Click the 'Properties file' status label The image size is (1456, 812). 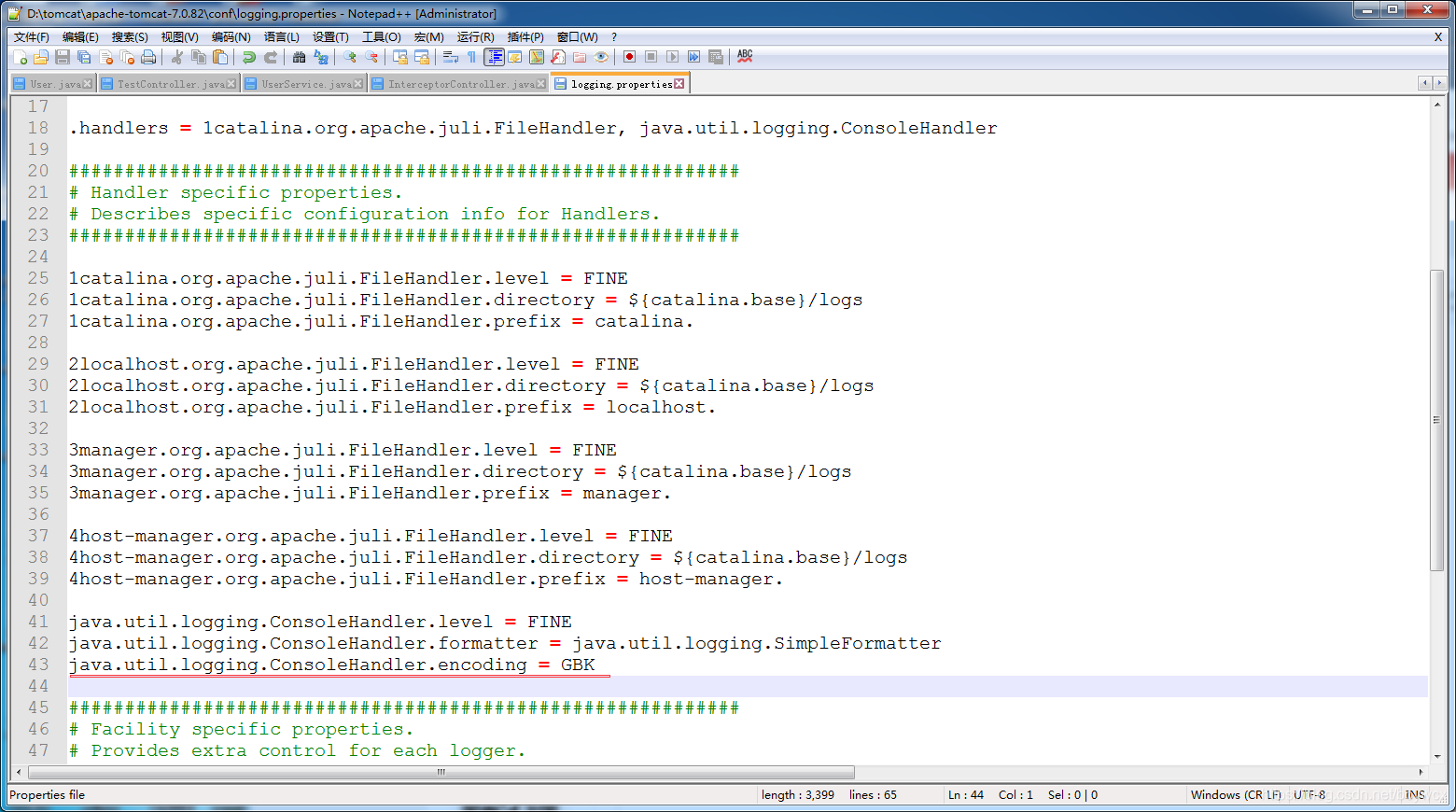47,795
